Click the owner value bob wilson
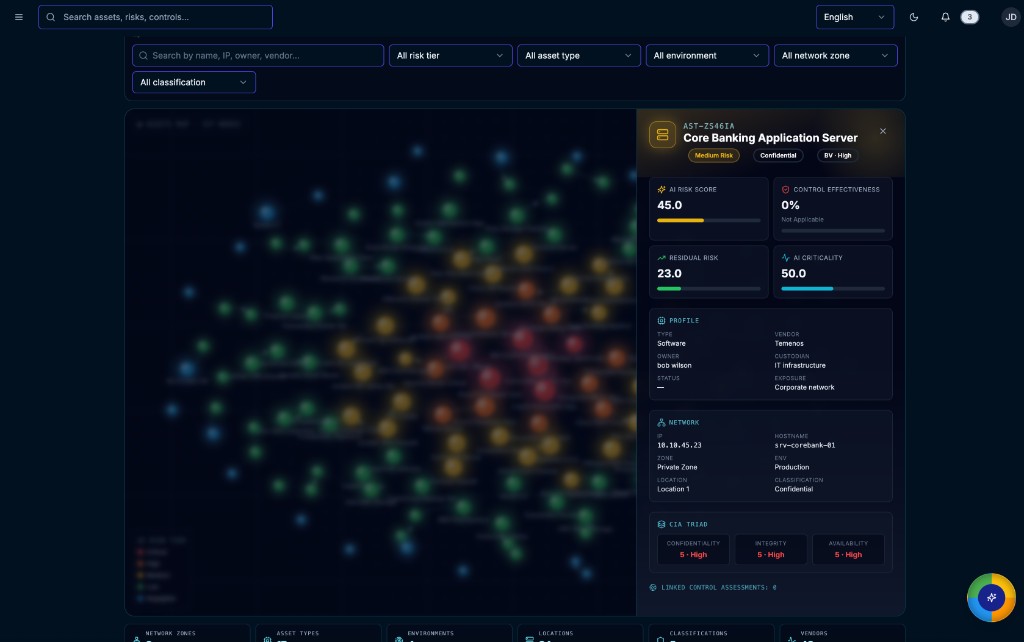 [674, 366]
